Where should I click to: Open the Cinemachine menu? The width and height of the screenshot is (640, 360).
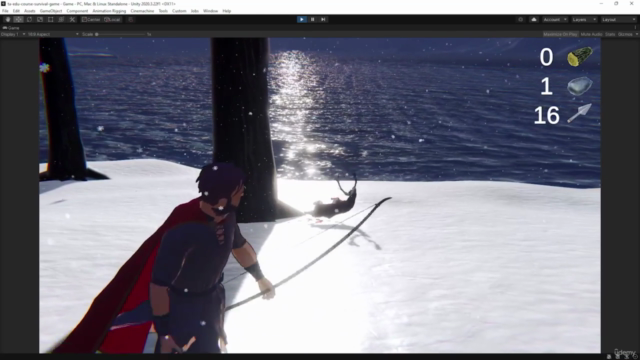(142, 11)
